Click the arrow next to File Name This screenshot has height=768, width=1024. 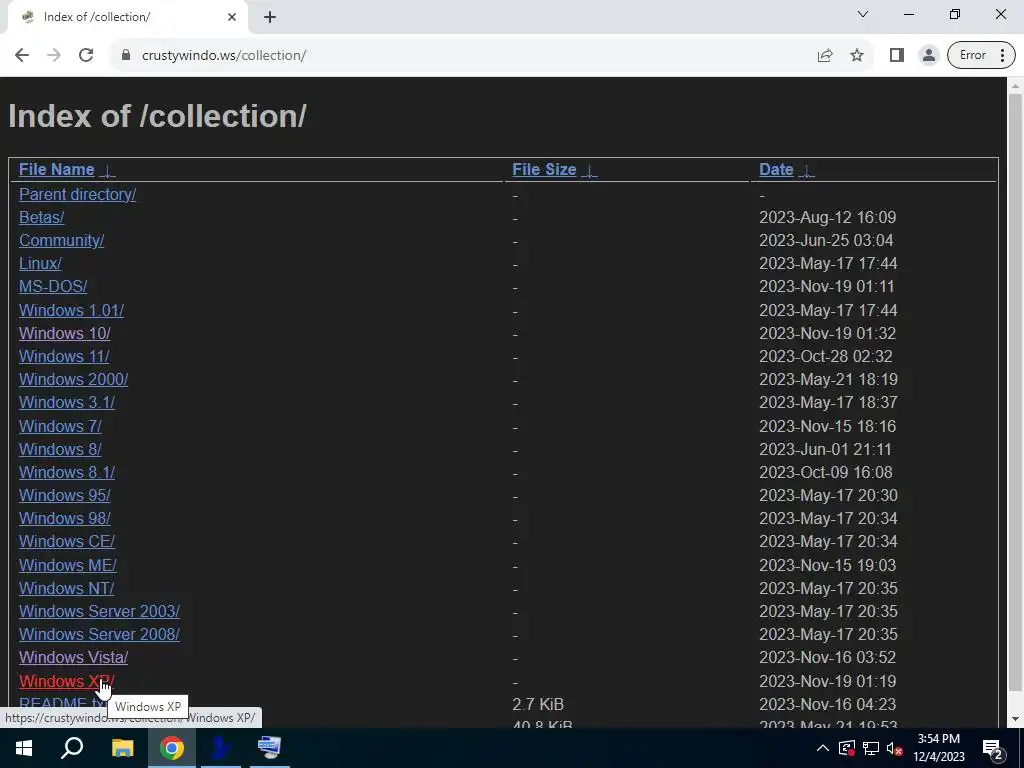[107, 171]
